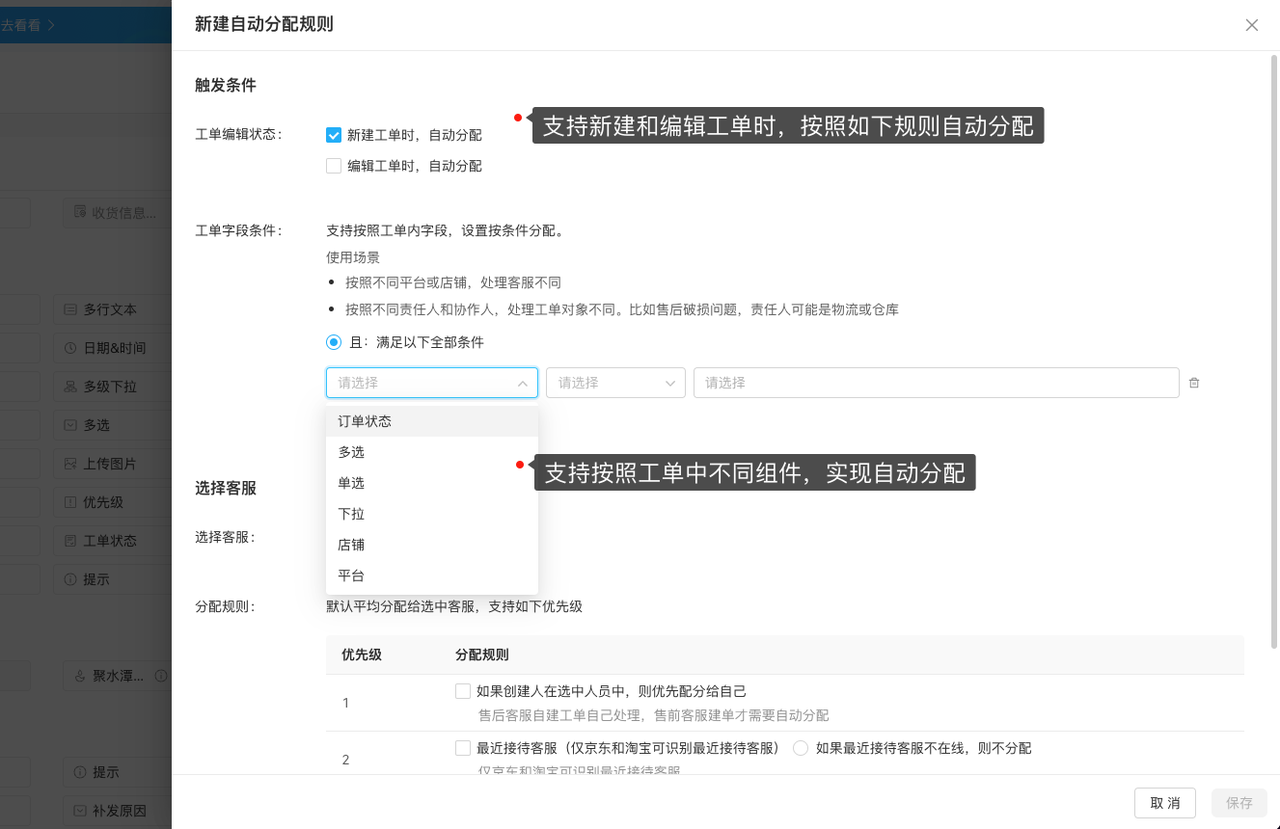Choose 店铺 option from dropdown list
The height and width of the screenshot is (829, 1280).
point(432,545)
